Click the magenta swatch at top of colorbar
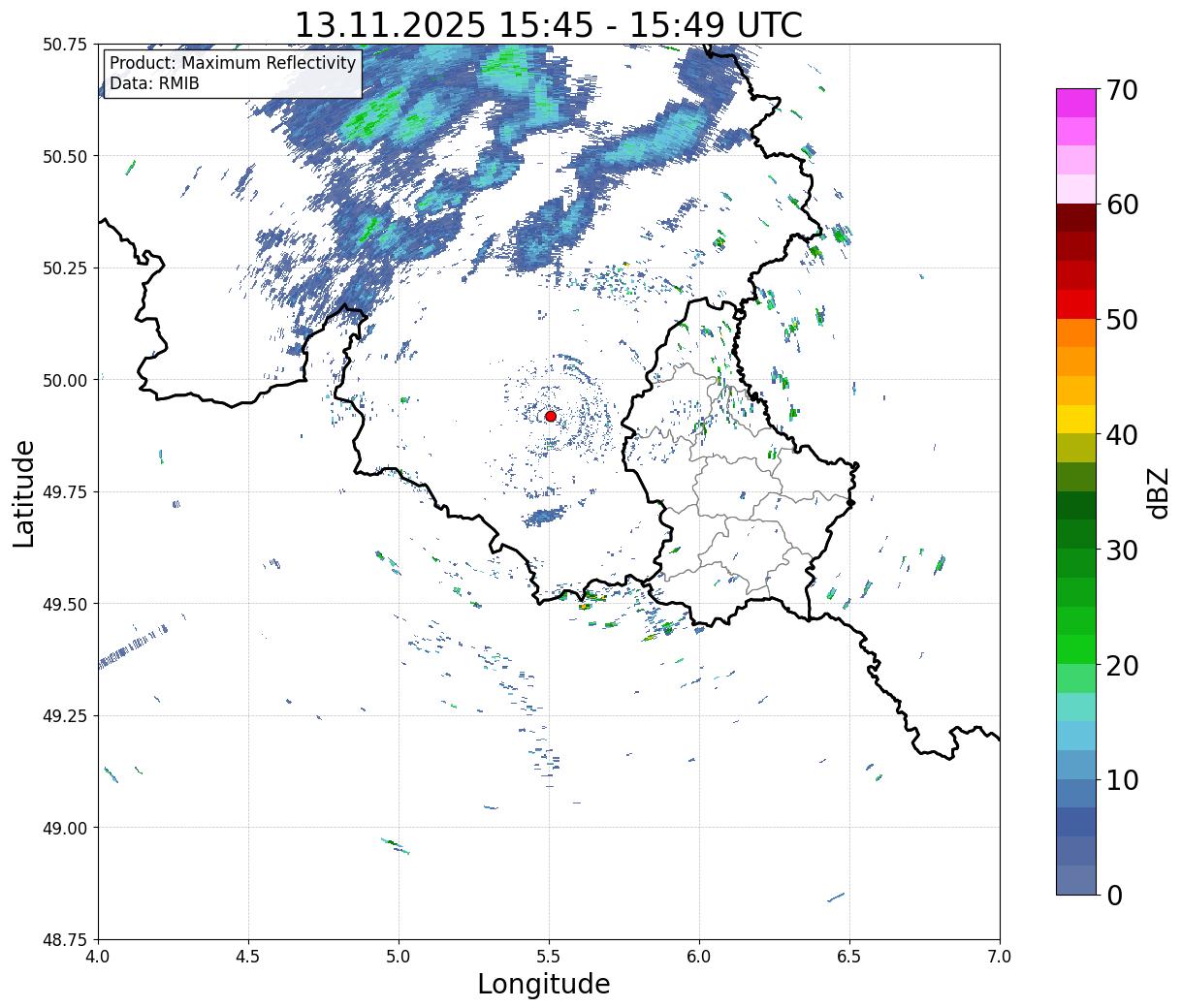This screenshot has height=1008, width=1182. click(1076, 103)
